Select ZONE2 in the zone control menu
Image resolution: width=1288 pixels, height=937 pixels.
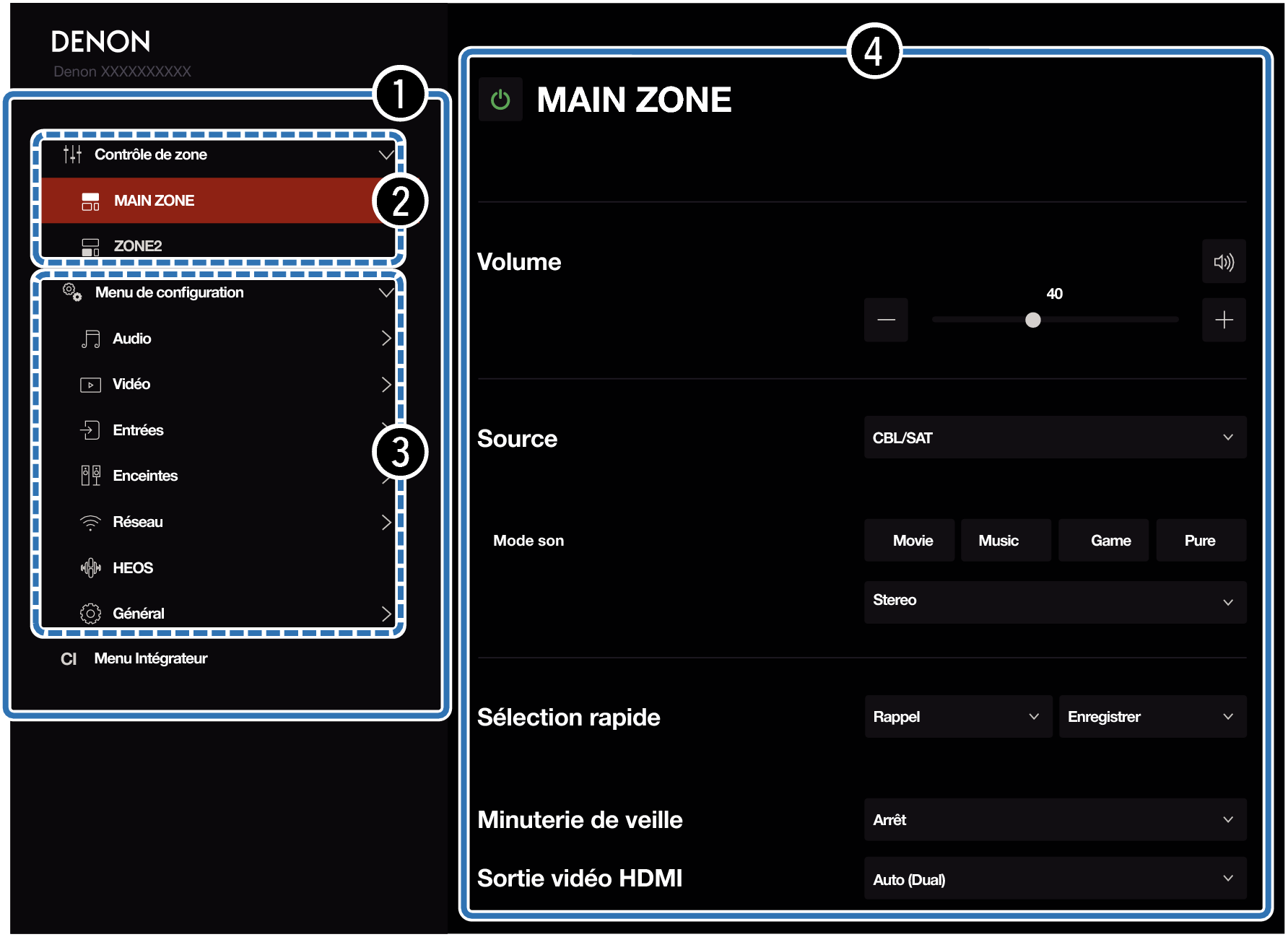point(137,246)
